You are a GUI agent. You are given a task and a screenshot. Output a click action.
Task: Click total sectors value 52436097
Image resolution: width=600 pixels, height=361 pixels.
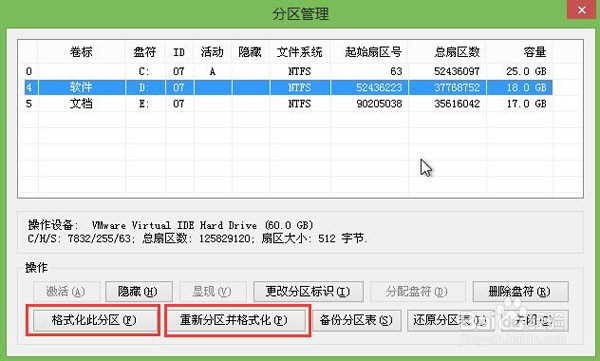click(x=457, y=72)
